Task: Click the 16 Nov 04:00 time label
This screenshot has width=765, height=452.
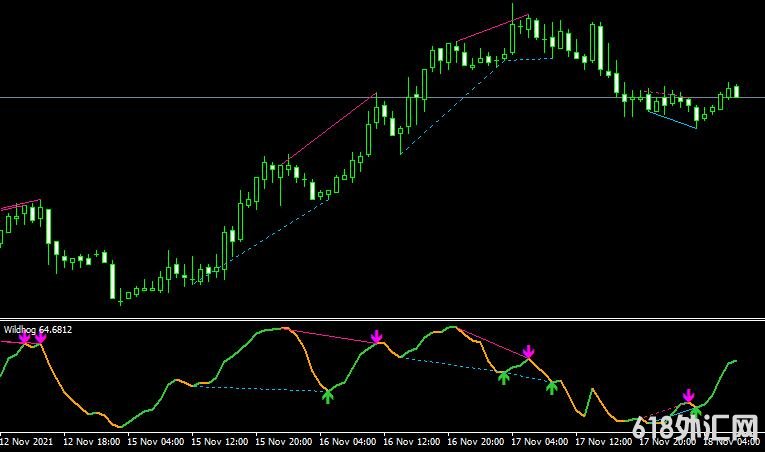Action: coord(347,442)
